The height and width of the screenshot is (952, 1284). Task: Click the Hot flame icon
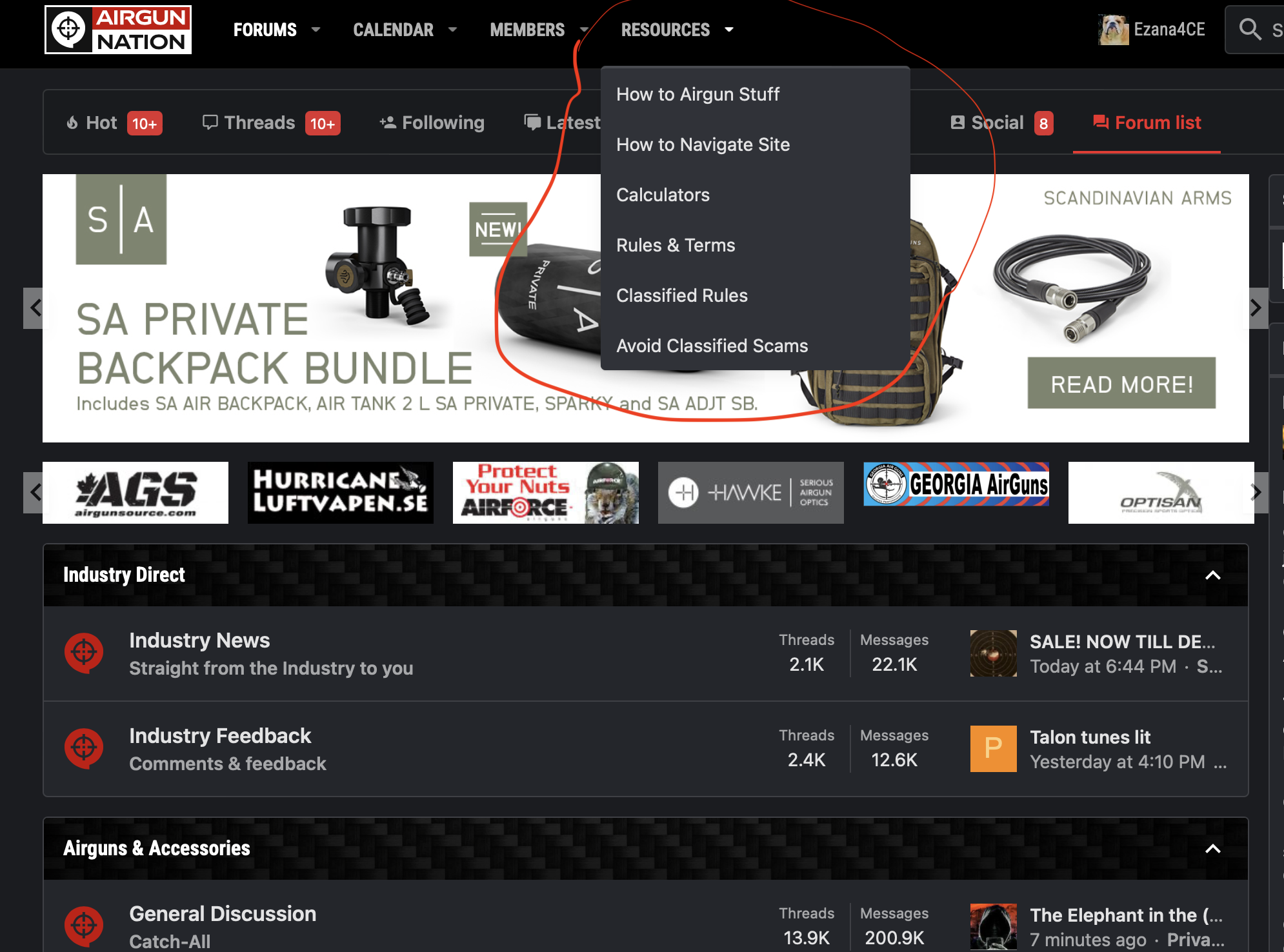(72, 123)
